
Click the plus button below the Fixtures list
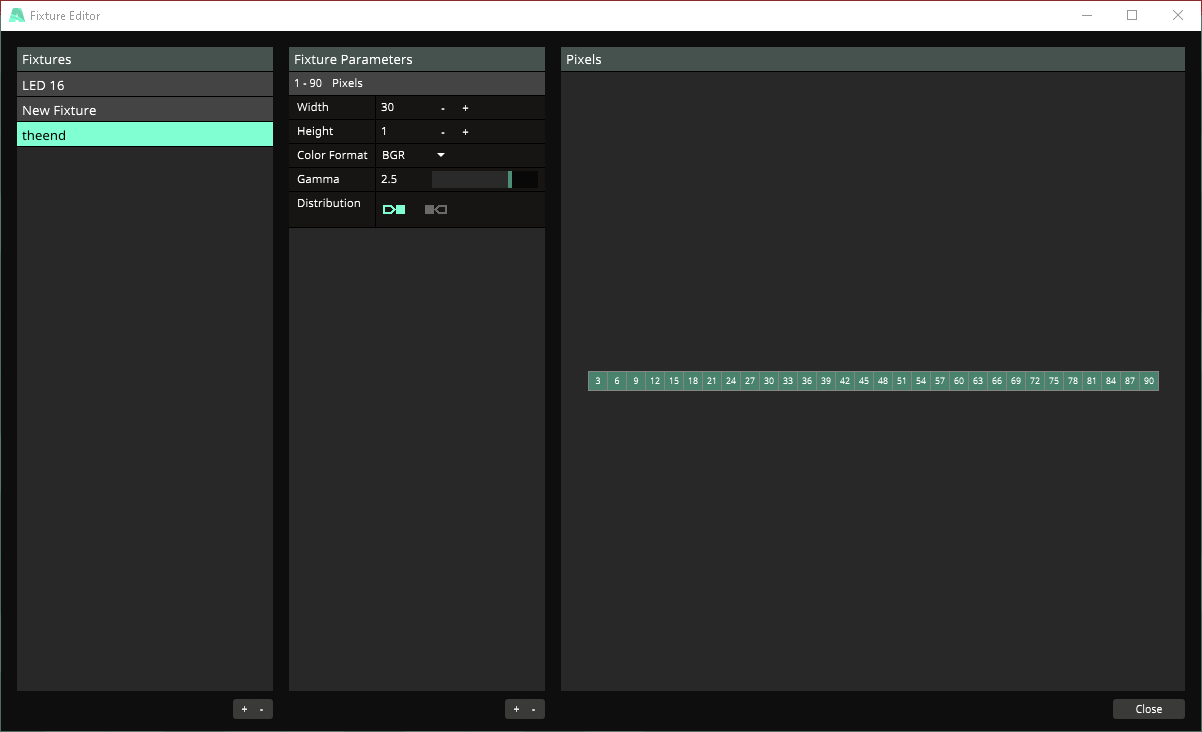click(244, 709)
